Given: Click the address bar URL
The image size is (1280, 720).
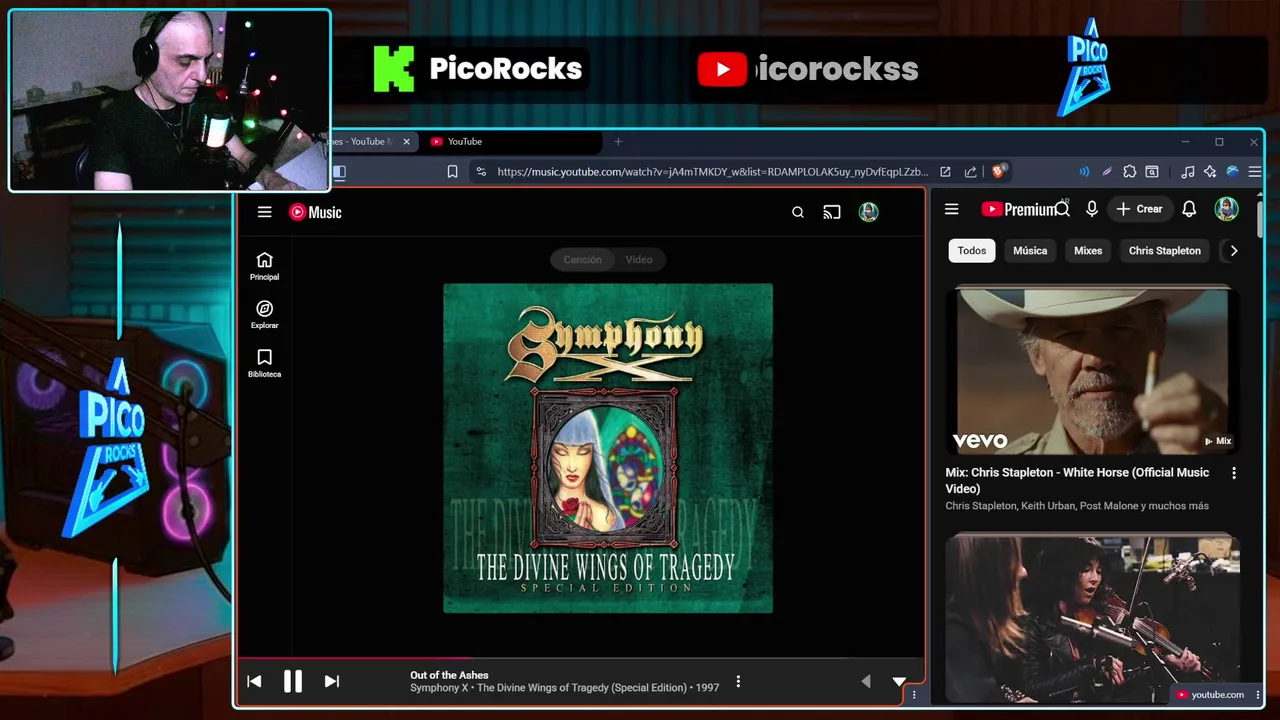Looking at the screenshot, I should 712,172.
